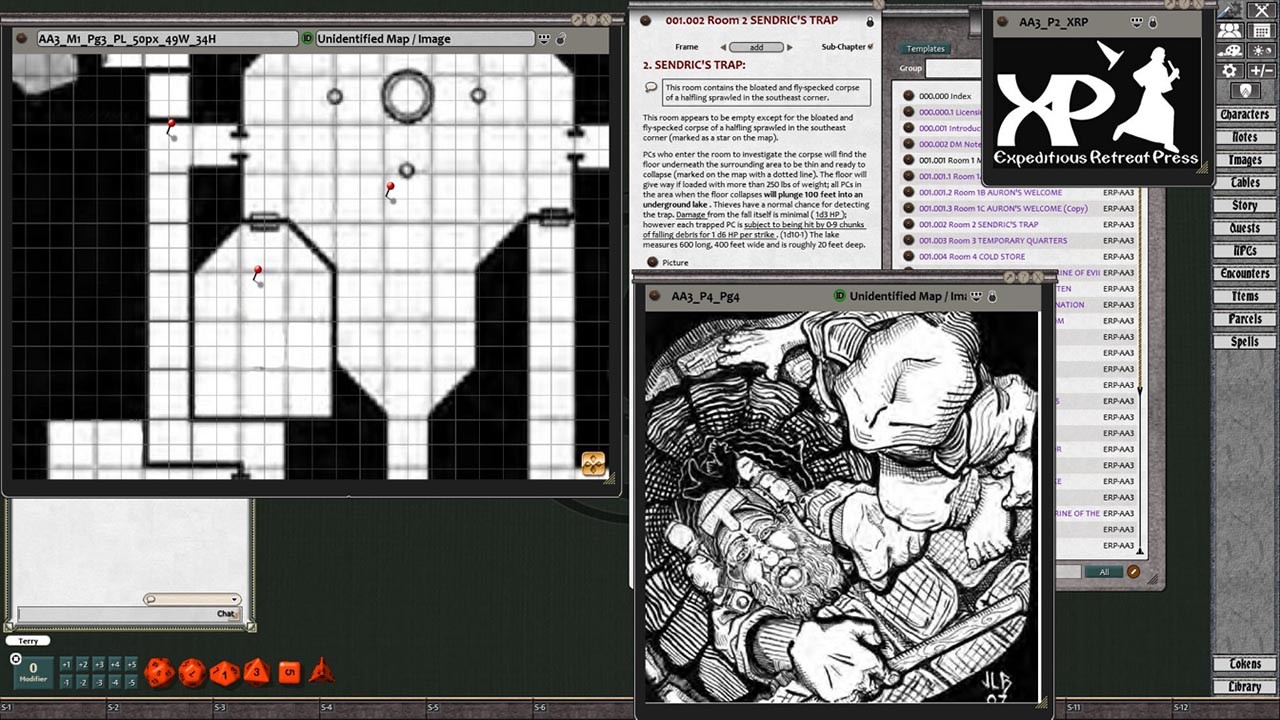Click the right Frame arrow
This screenshot has width=1280, height=720.
(789, 46)
